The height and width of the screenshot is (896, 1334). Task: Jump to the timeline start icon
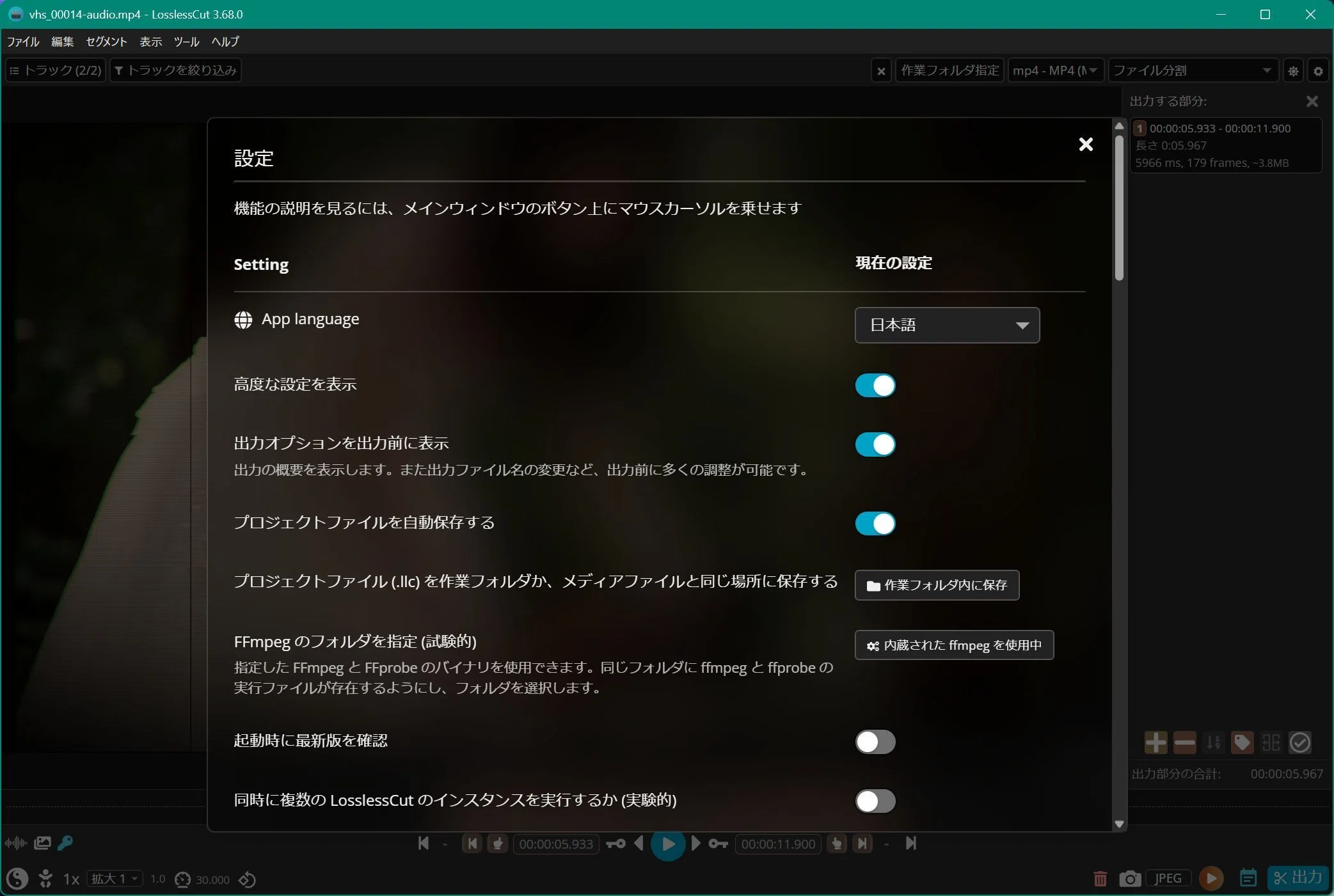click(423, 844)
